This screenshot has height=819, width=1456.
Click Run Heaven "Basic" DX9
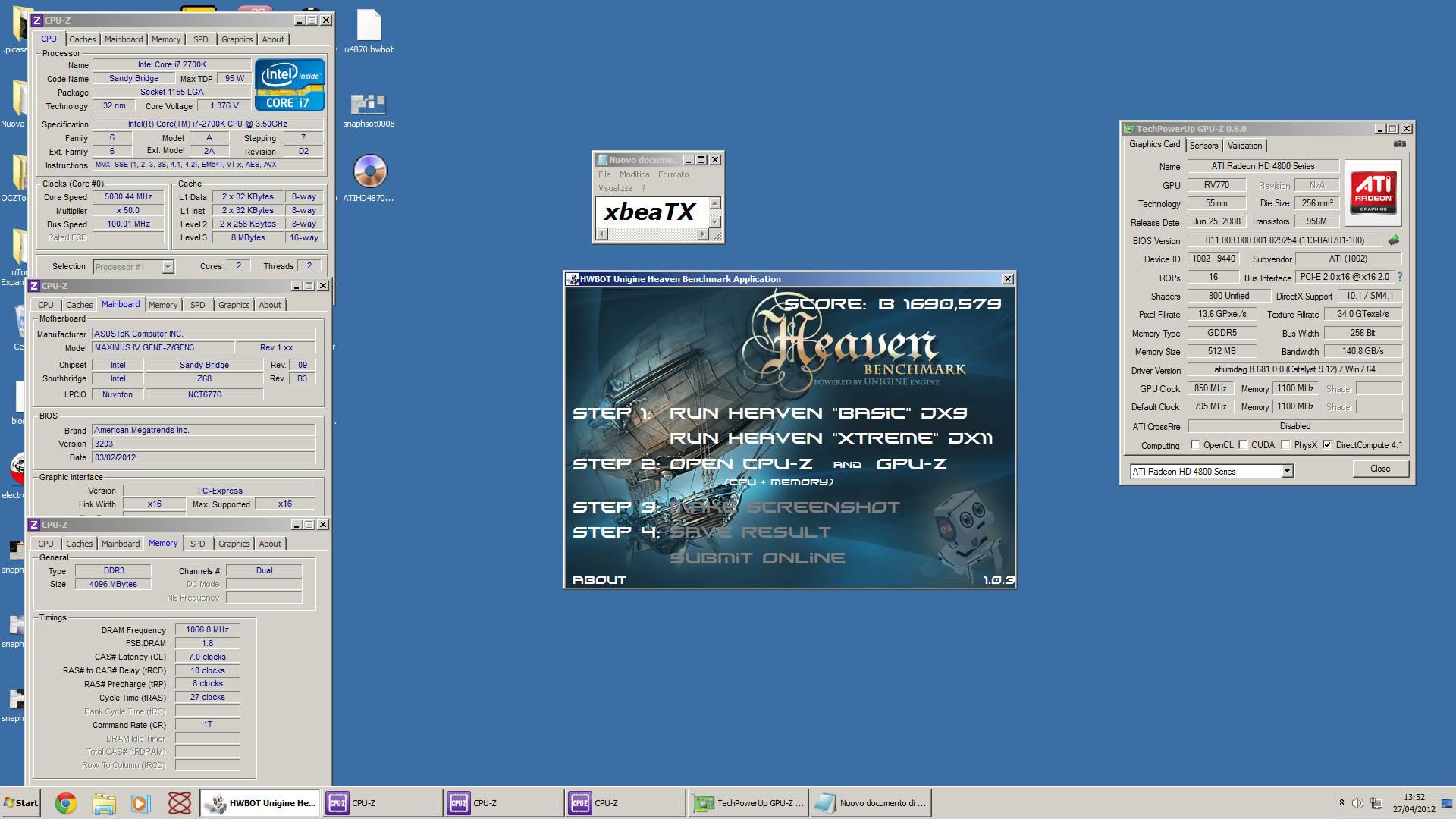coord(818,413)
